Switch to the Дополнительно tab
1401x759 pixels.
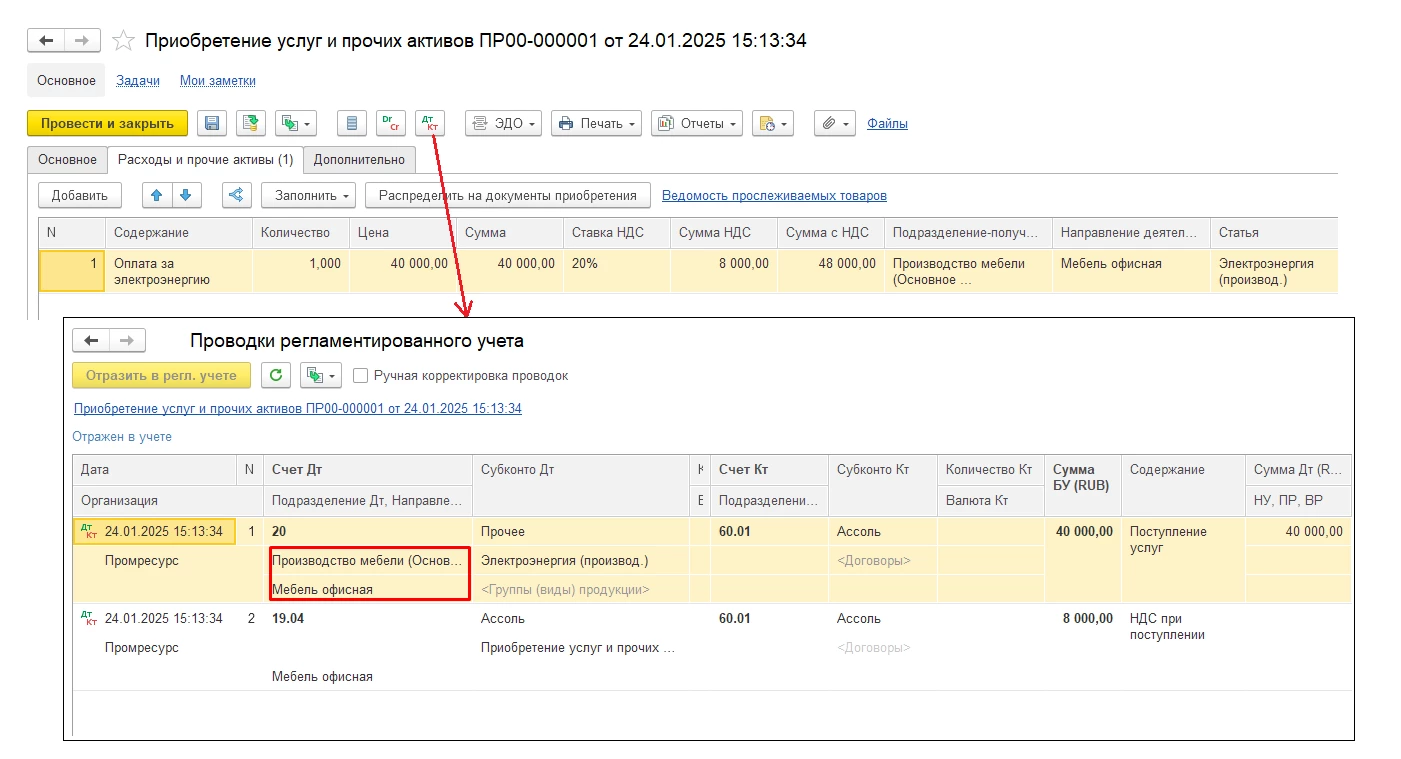[359, 159]
